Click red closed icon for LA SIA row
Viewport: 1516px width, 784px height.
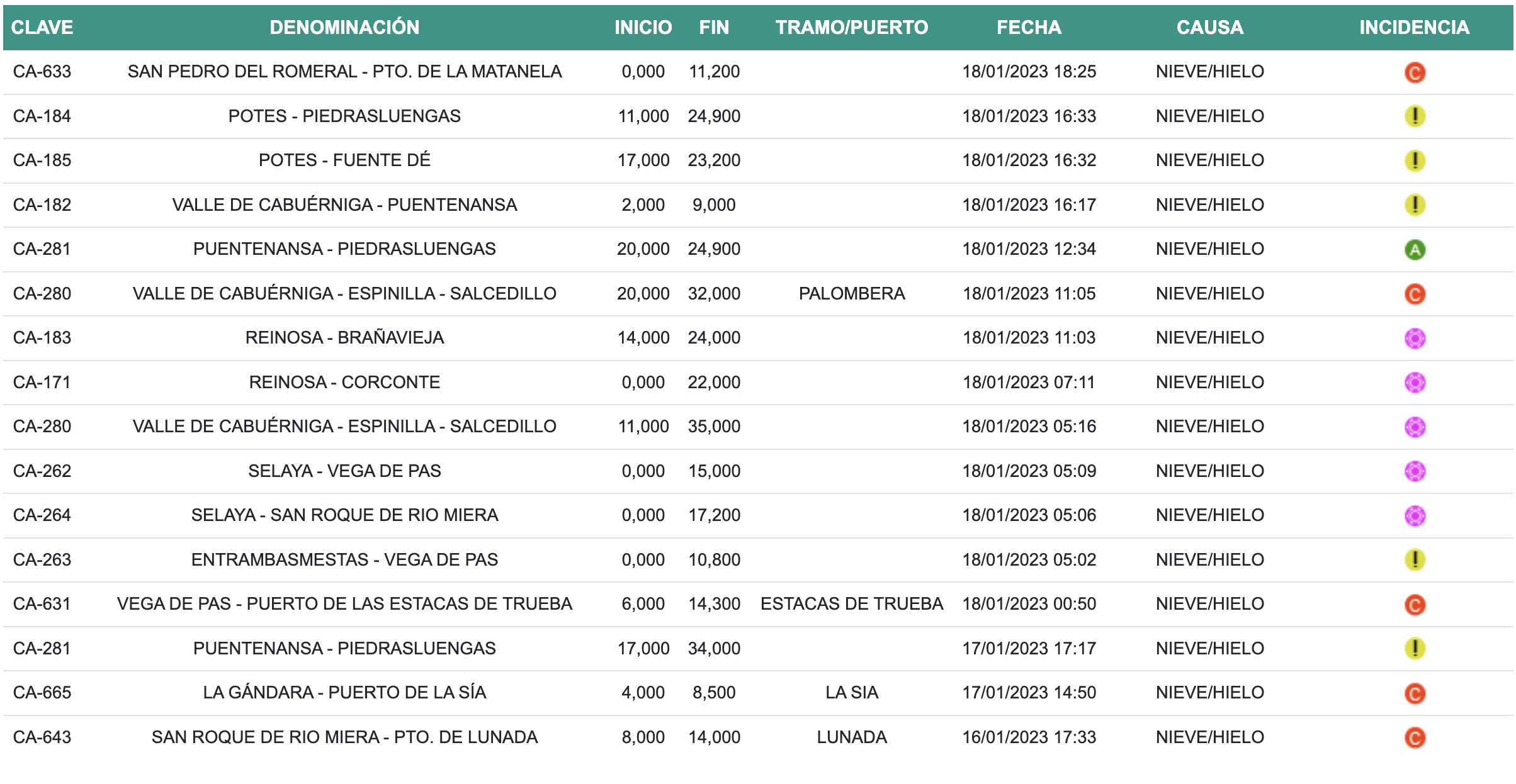pos(1414,693)
